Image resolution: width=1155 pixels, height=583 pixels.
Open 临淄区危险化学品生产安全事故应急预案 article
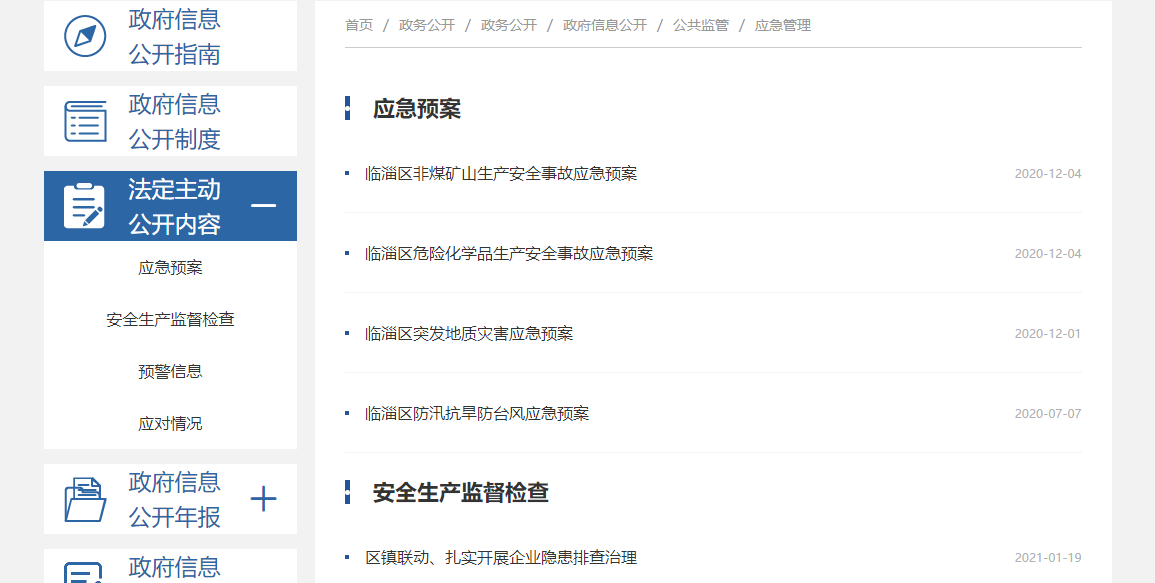[x=509, y=254]
